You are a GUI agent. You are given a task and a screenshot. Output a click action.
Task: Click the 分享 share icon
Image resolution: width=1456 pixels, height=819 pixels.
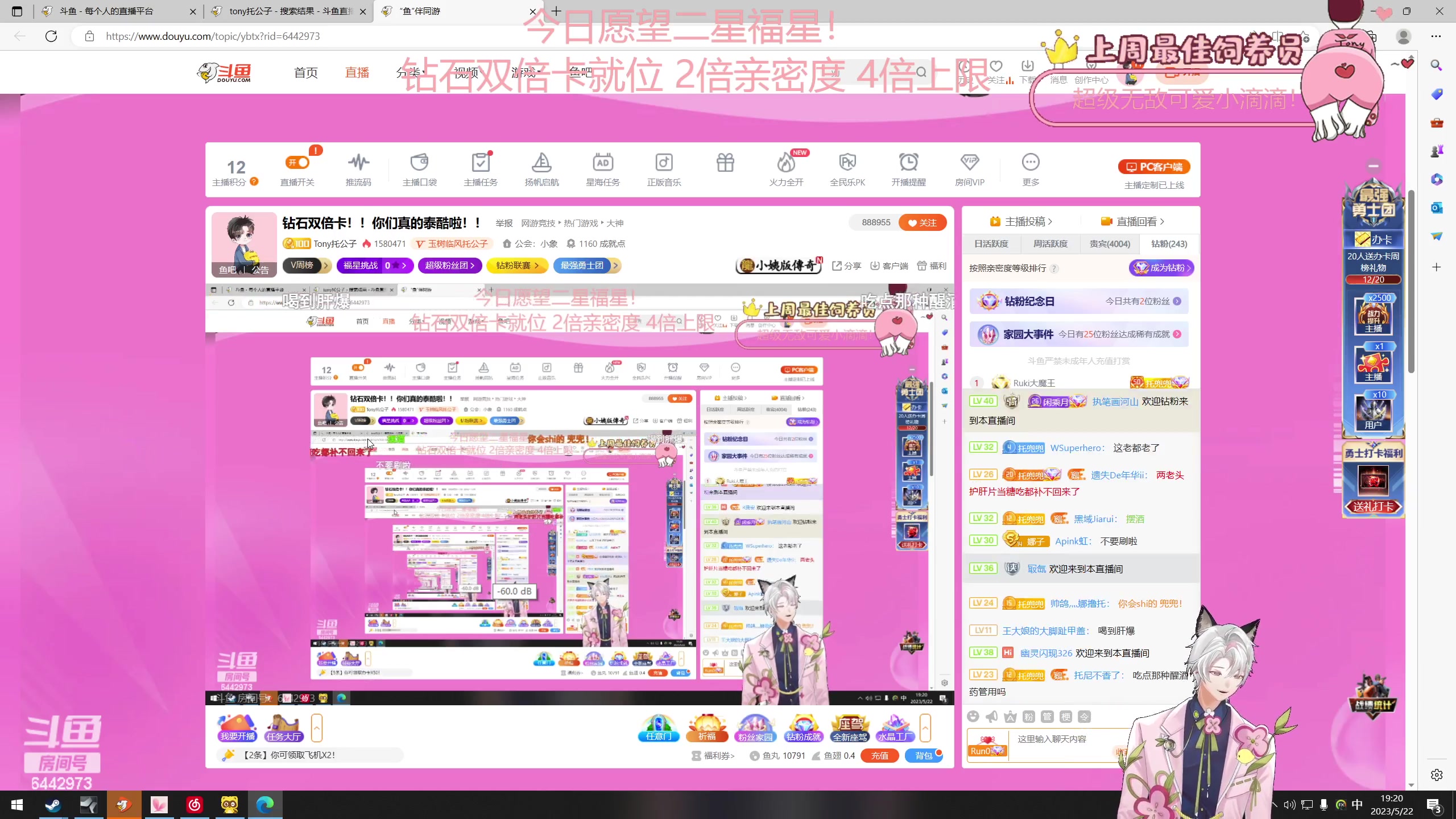pos(846,266)
